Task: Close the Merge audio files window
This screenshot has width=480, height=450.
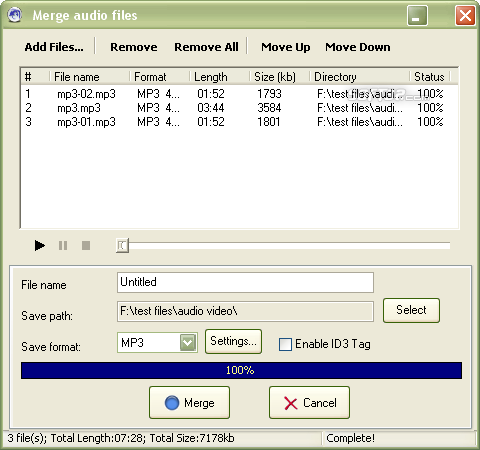Action: coord(465,15)
